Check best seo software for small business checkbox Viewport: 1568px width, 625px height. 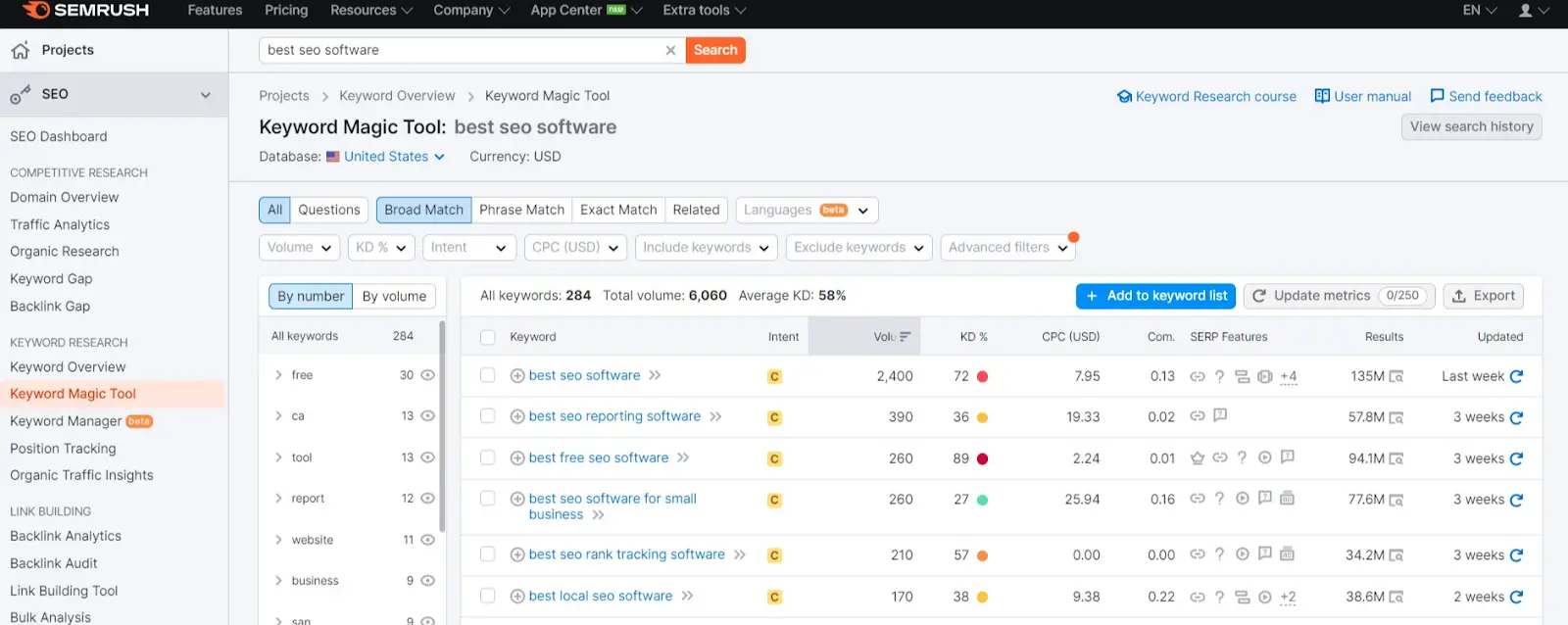pyautogui.click(x=487, y=499)
